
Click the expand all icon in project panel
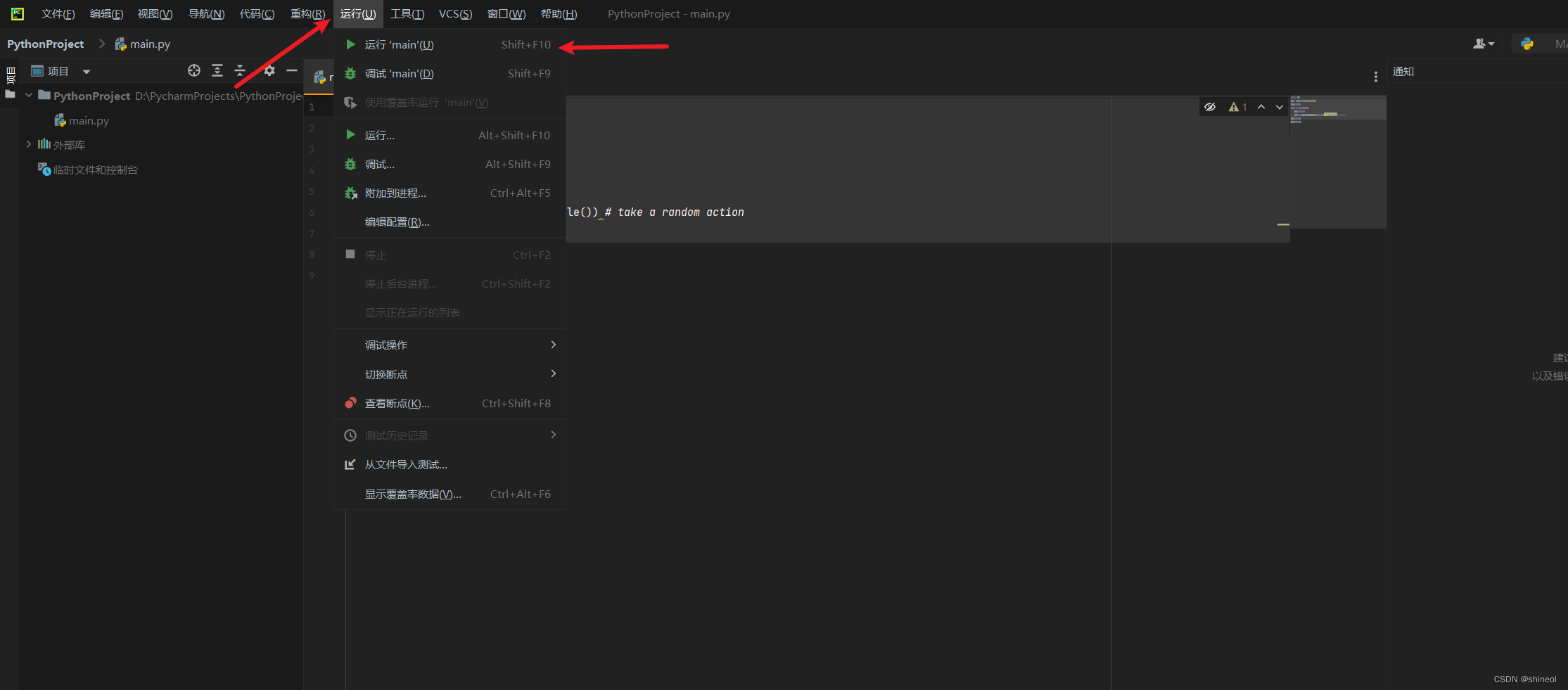tap(217, 70)
